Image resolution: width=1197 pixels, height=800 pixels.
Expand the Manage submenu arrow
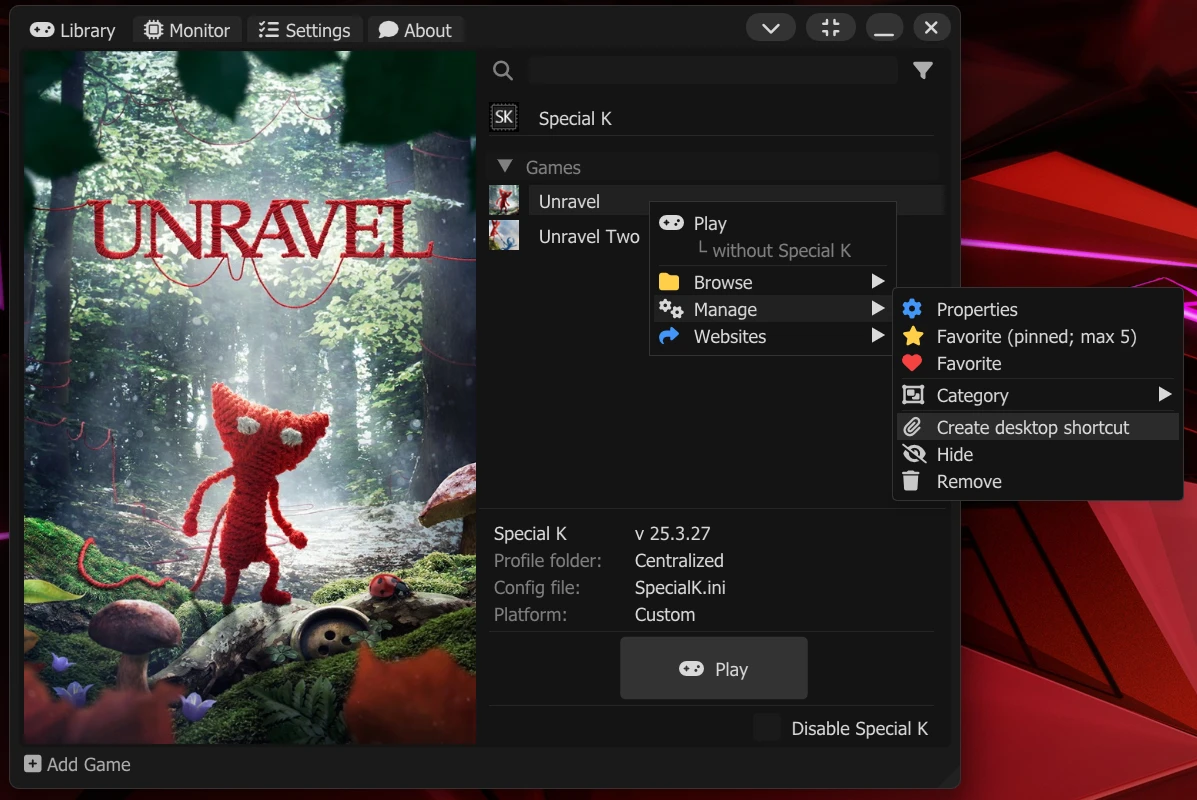[878, 308]
